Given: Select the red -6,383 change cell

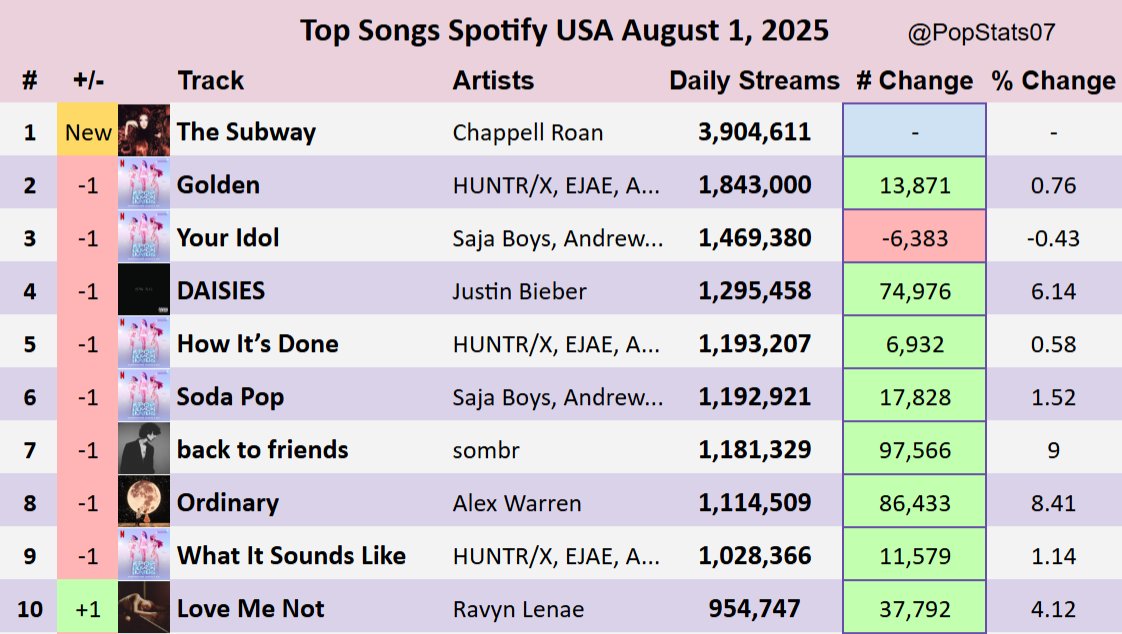Looking at the screenshot, I should click(915, 238).
